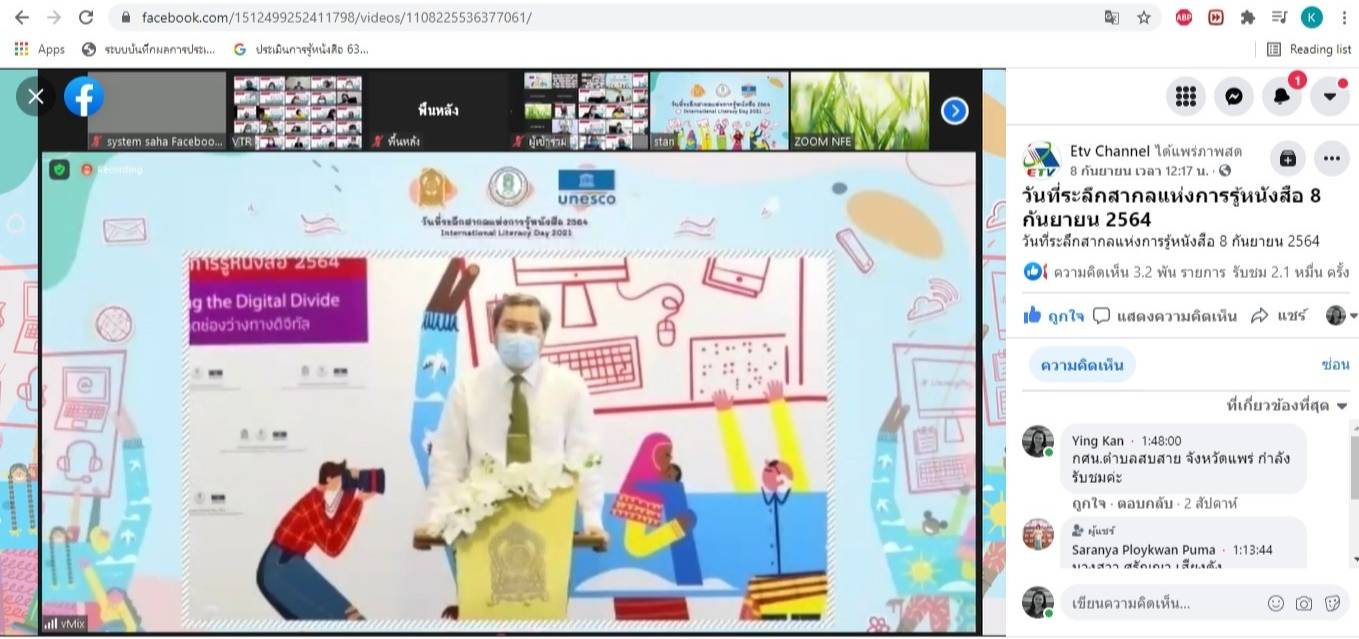The image size is (1359, 639).
Task: Open Saranya Ploykwan Puma's profile
Action: (1143, 550)
